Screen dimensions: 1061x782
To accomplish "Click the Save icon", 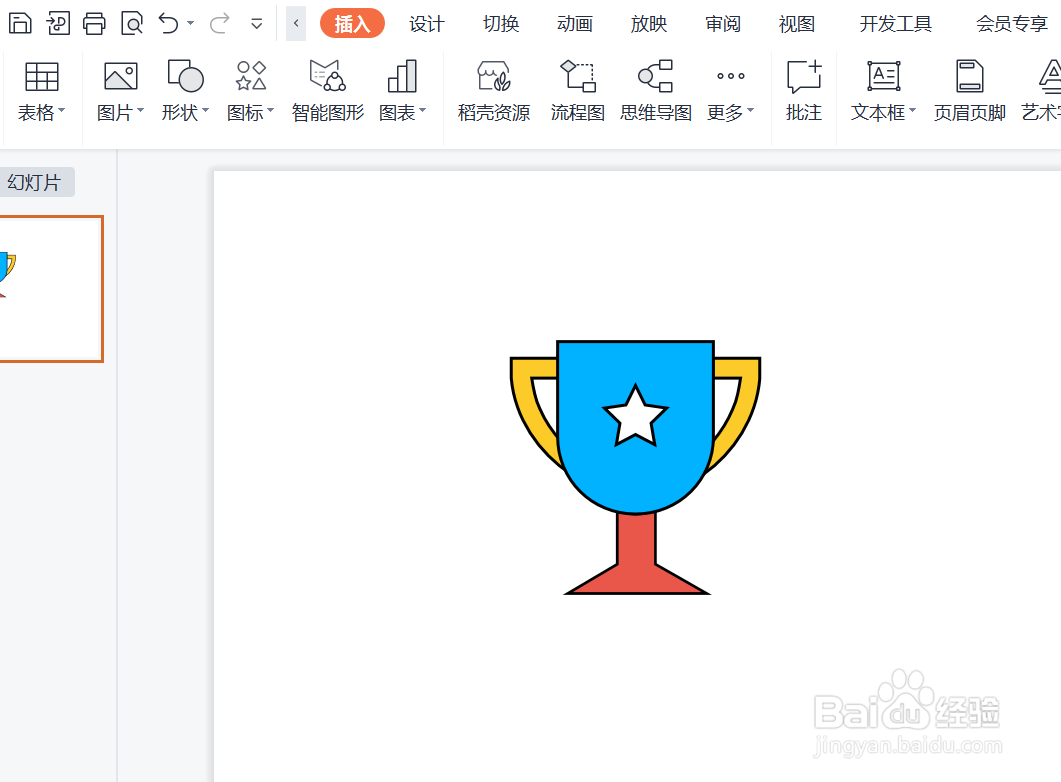I will click(20, 24).
